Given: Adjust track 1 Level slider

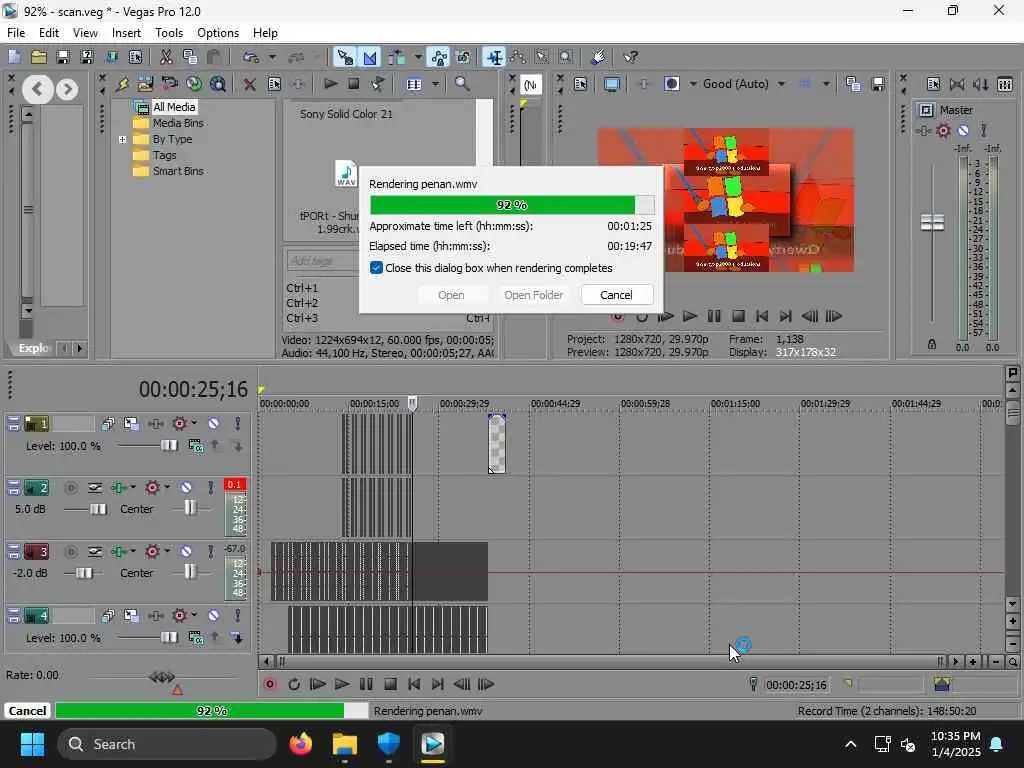Looking at the screenshot, I should tap(169, 445).
